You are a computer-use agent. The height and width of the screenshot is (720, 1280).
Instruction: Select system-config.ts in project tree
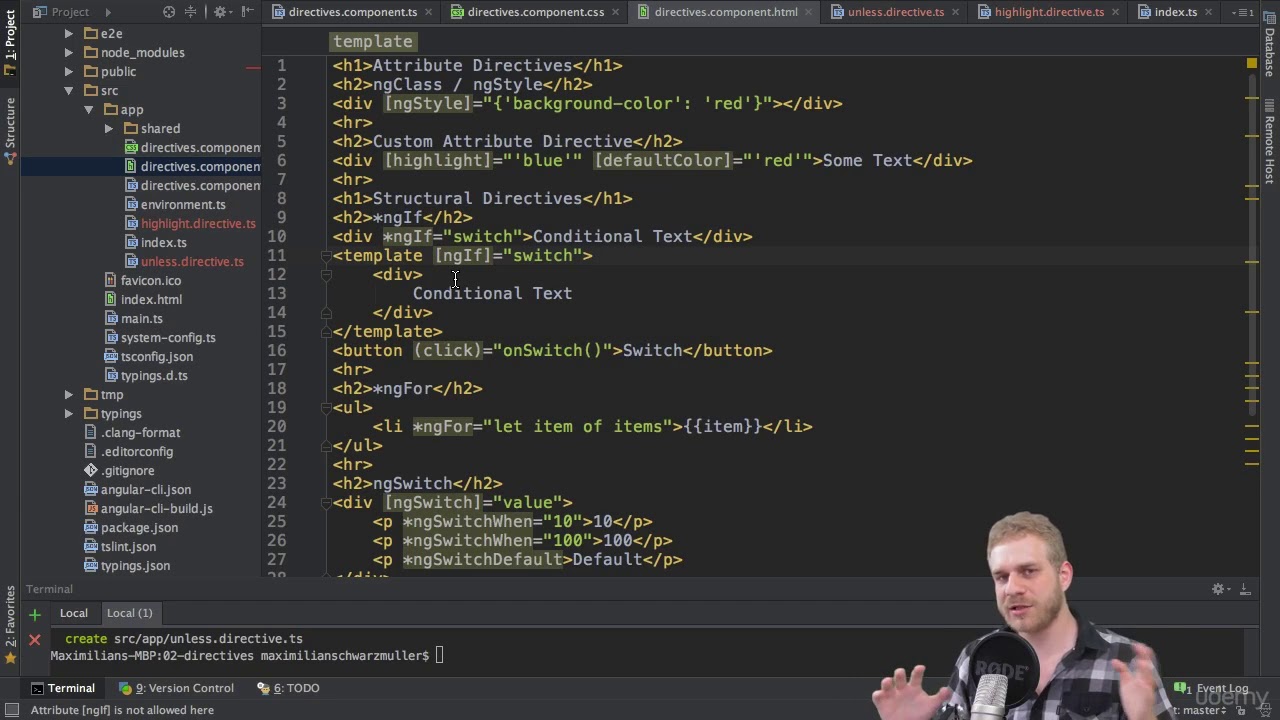(x=158, y=337)
